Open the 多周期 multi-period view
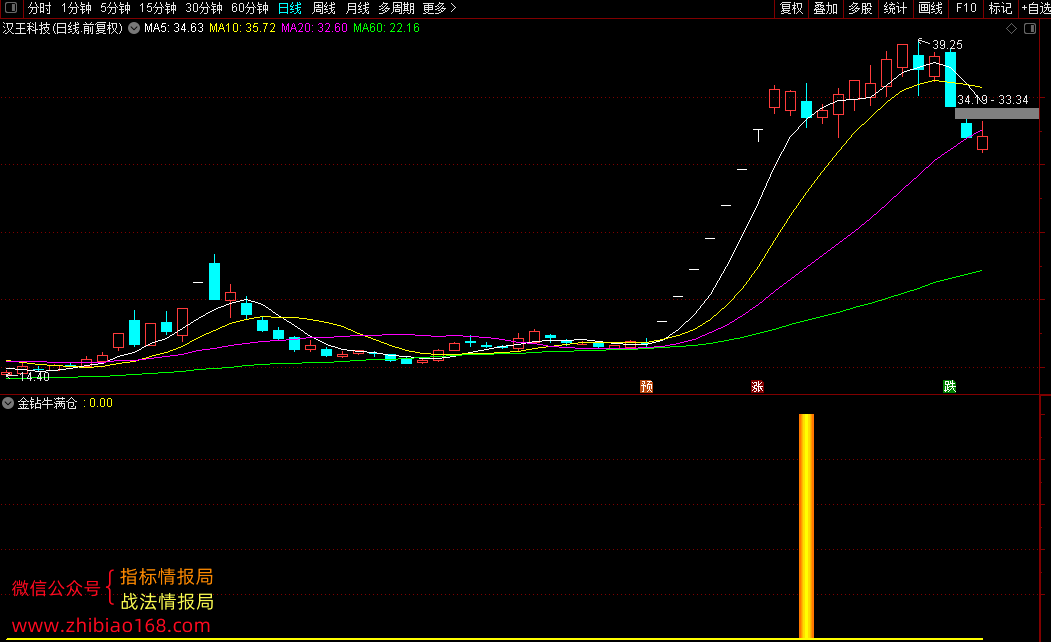Screen dimensions: 1051x642 click(396, 8)
